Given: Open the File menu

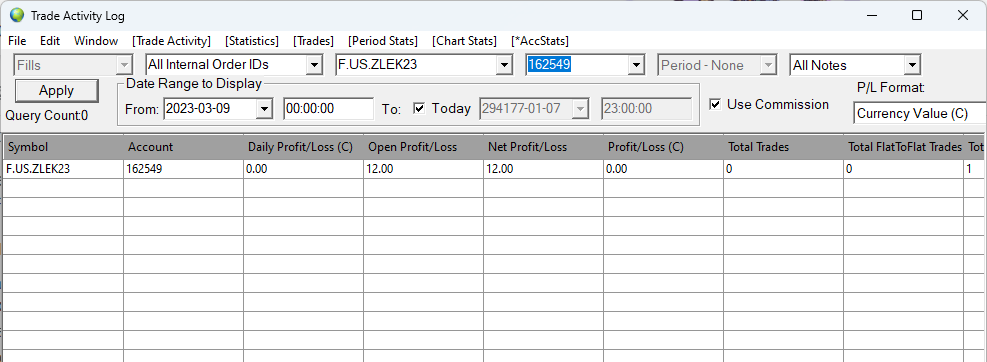Looking at the screenshot, I should (x=17, y=41).
